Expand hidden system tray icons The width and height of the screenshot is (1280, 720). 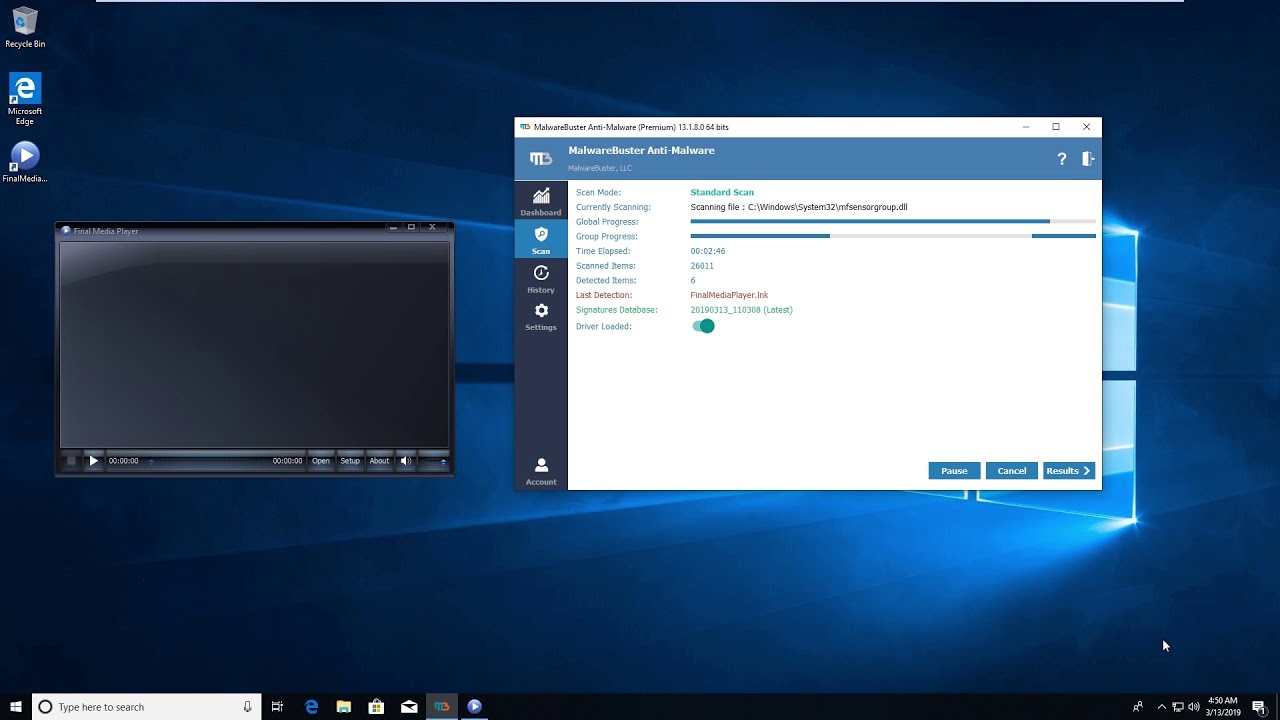point(1161,707)
